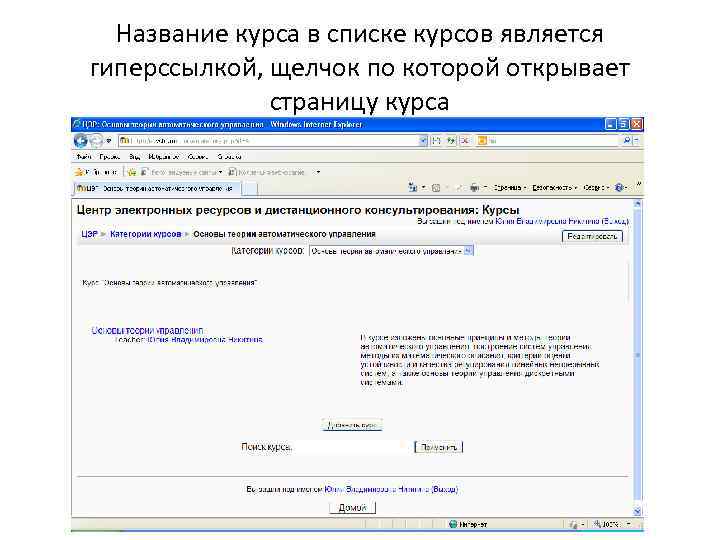The image size is (720, 540).
Task: Click the Домой button at page bottom
Action: click(352, 508)
